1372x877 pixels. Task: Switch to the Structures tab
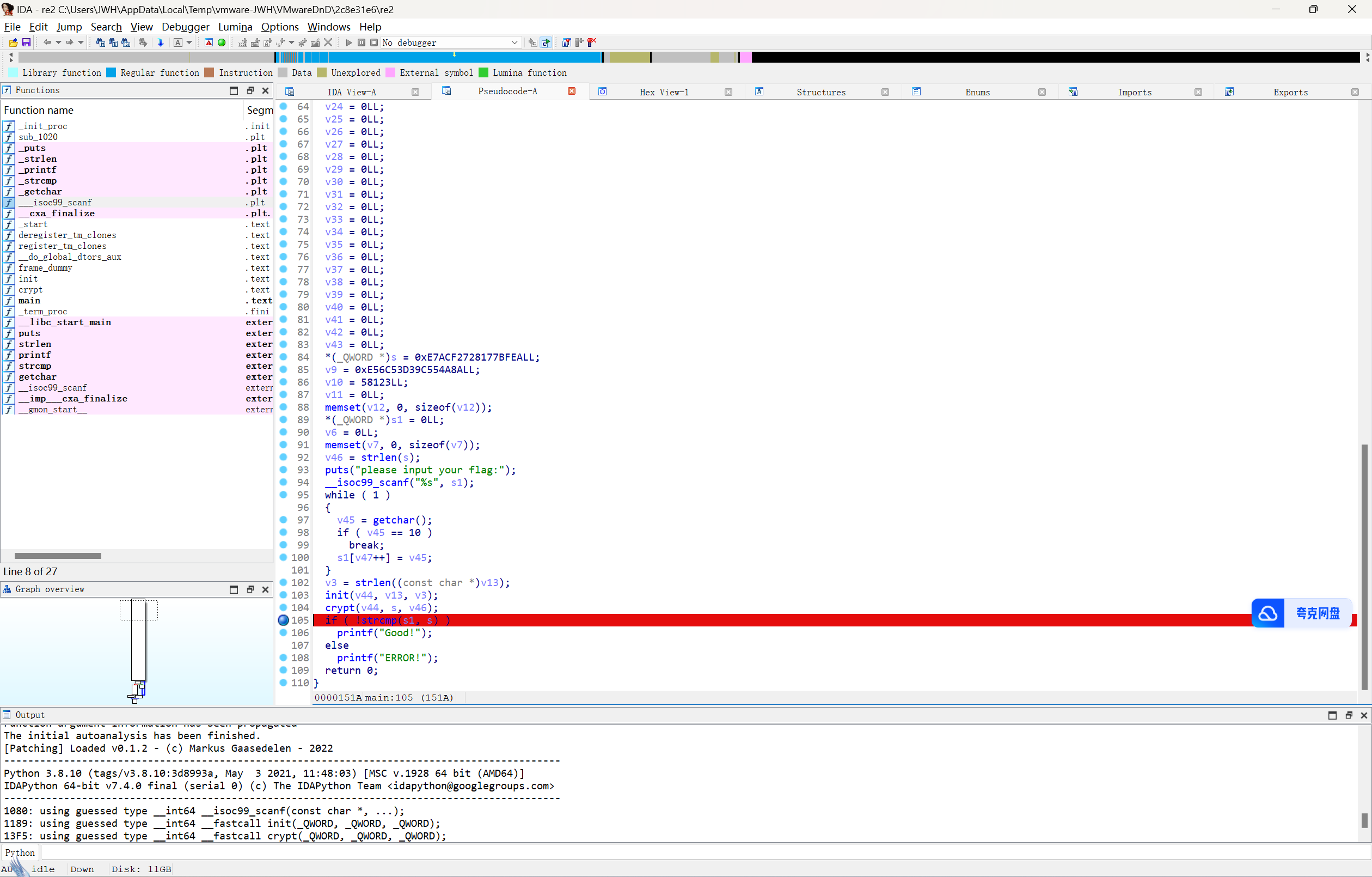point(821,93)
